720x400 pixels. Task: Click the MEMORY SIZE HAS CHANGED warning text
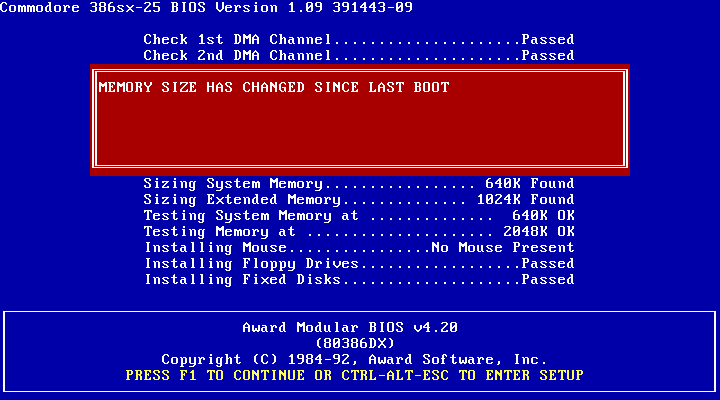(x=274, y=88)
